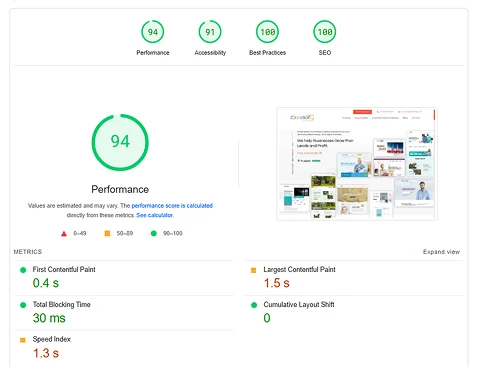Click the orange square 50–89 legend icon
Image resolution: width=480 pixels, height=367 pixels.
[x=107, y=233]
